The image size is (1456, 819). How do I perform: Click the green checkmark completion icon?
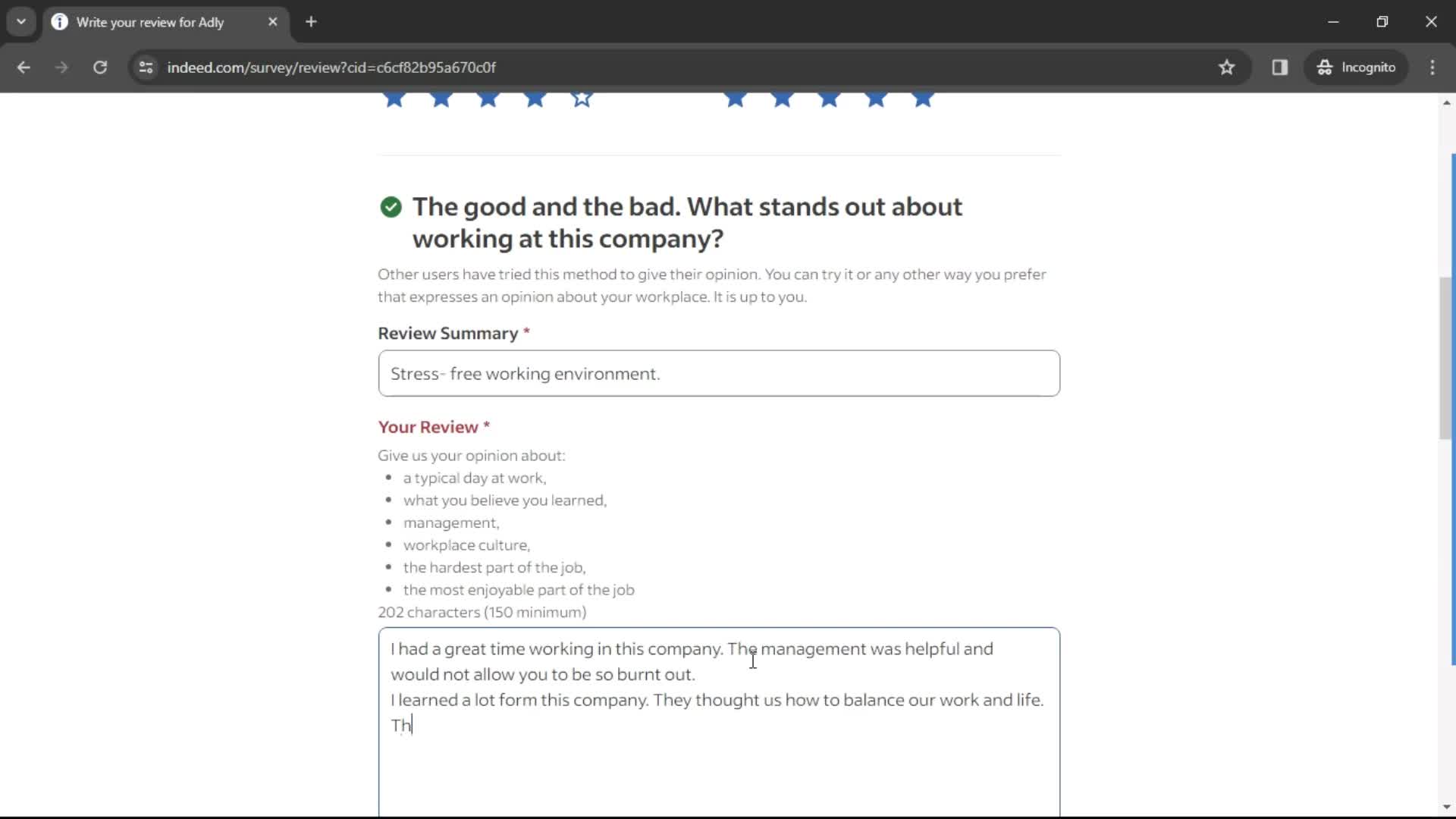(390, 206)
